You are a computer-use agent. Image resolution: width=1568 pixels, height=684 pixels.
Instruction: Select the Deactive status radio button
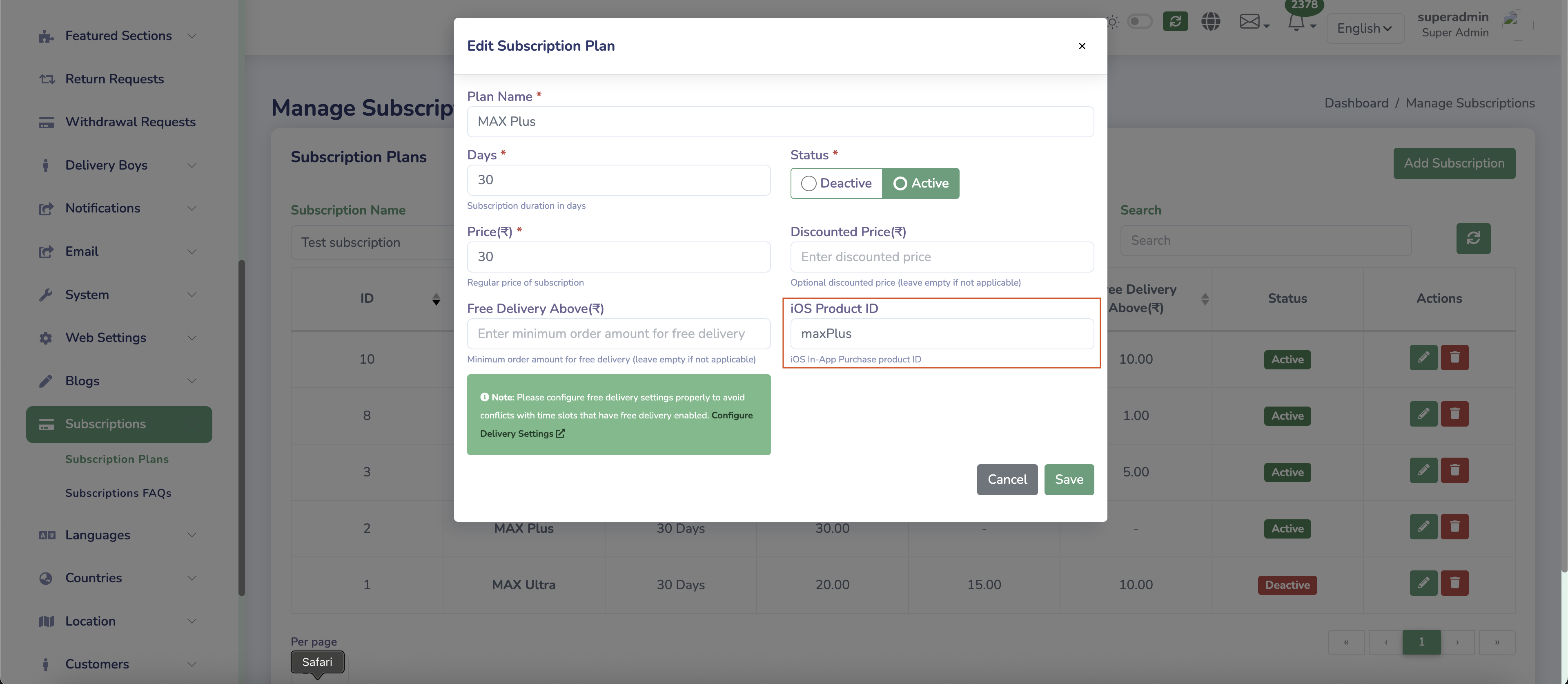(x=809, y=183)
